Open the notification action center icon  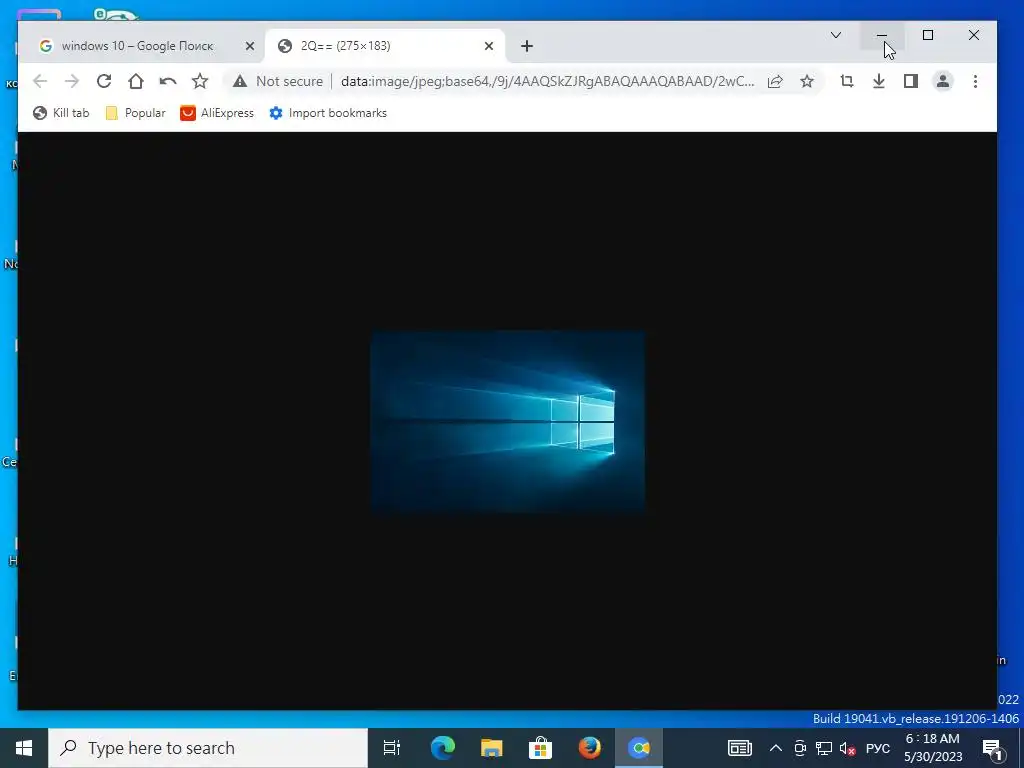point(993,749)
